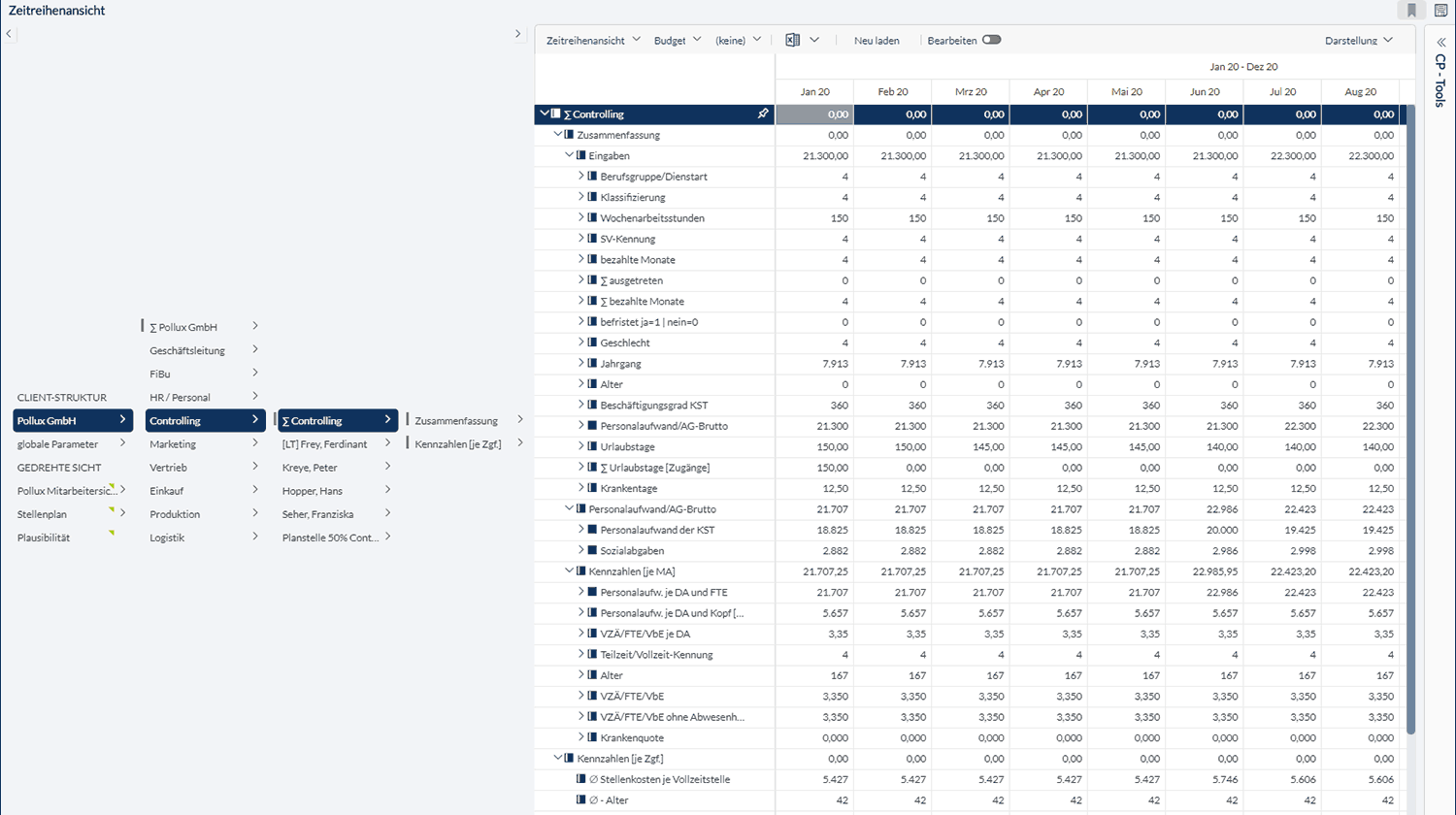Click the vertical scrollbar of the table
Viewport: 1456px width, 815px height.
pos(1410,419)
